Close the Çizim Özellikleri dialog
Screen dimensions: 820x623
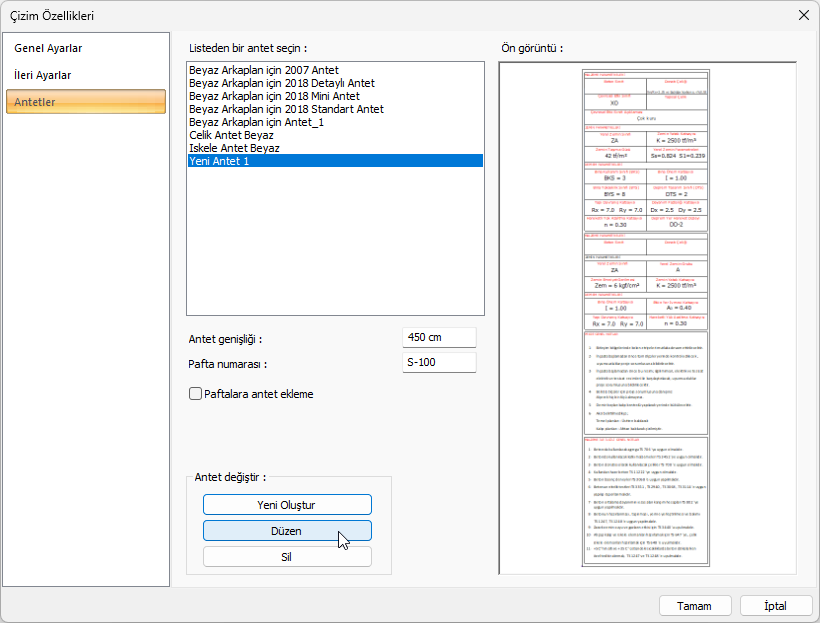(x=803, y=14)
